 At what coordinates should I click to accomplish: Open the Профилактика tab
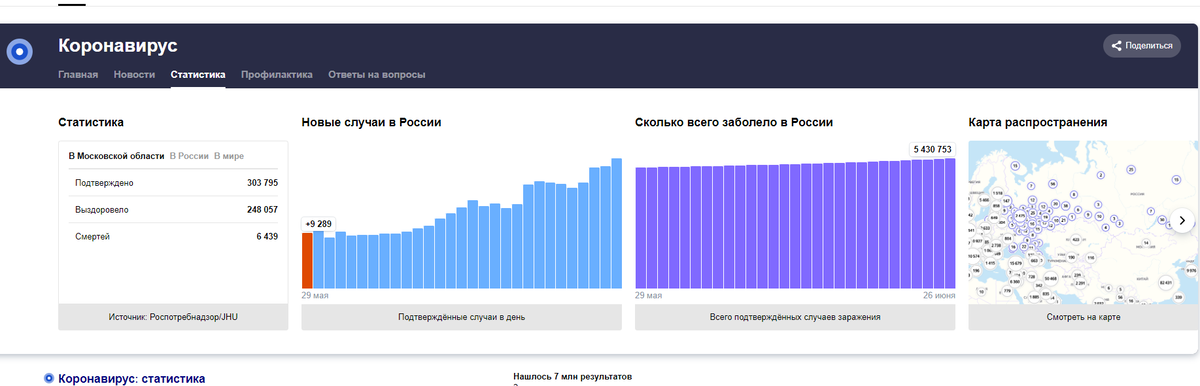coord(277,75)
